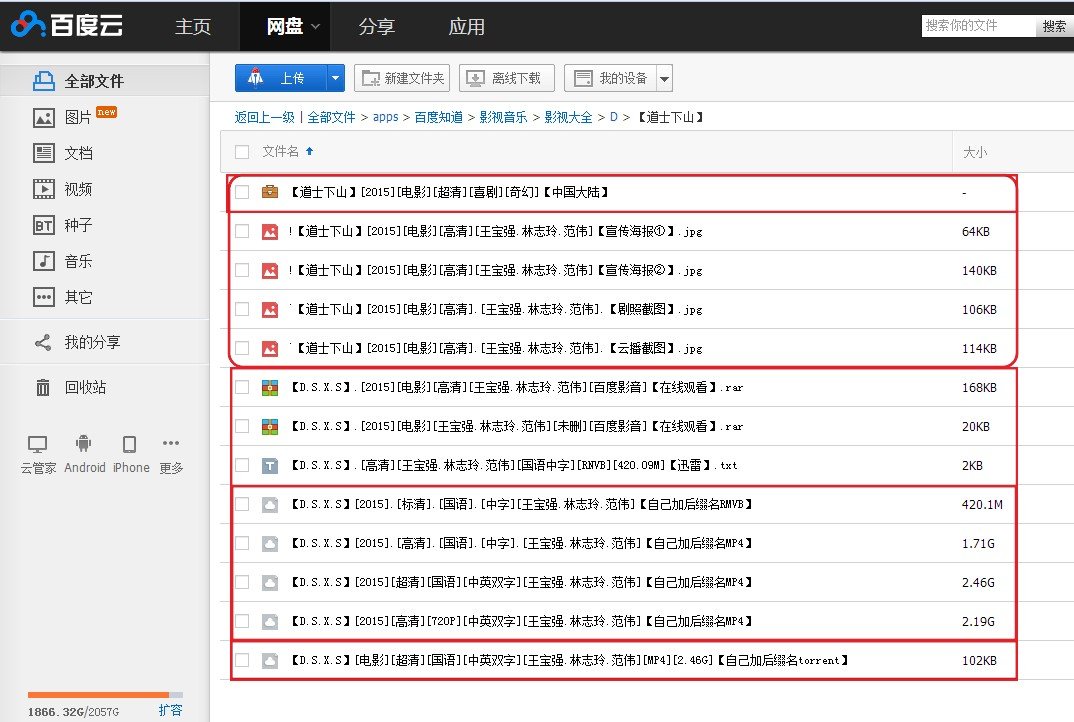This screenshot has height=722, width=1074.
Task: Open the 网盘 tab dropdown chevron
Action: point(315,27)
